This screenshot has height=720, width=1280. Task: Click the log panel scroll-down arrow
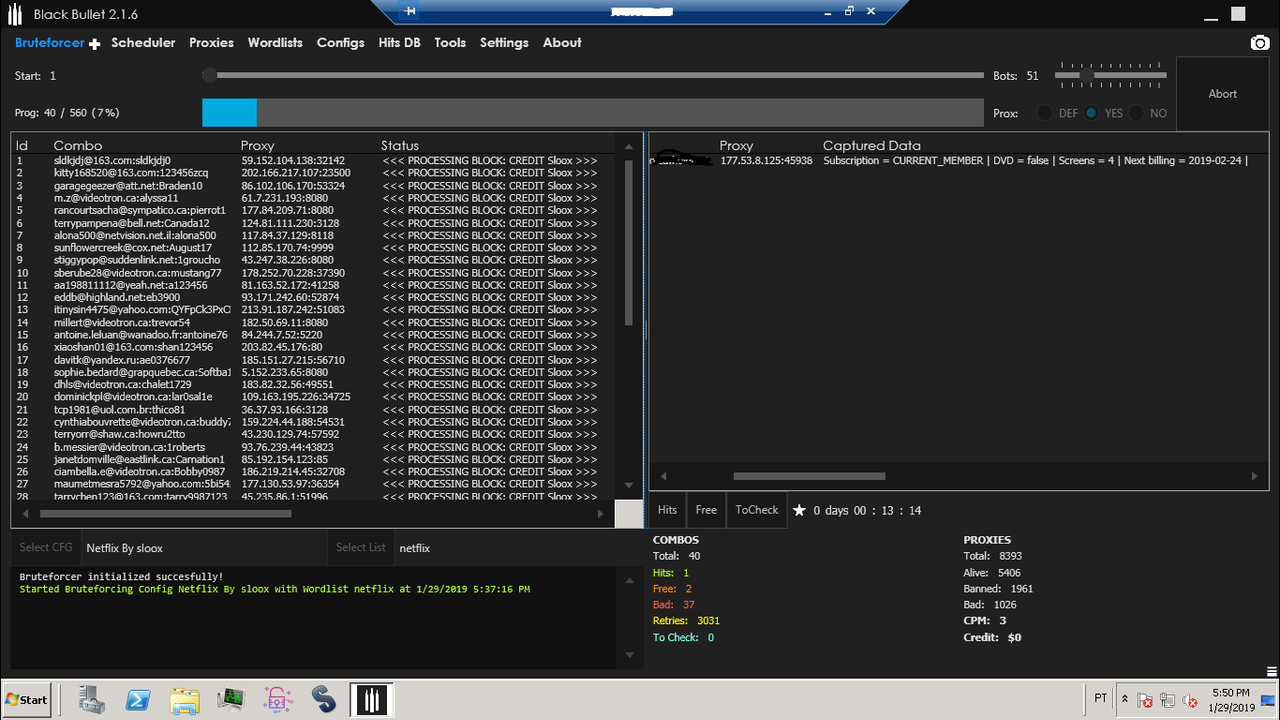click(629, 655)
